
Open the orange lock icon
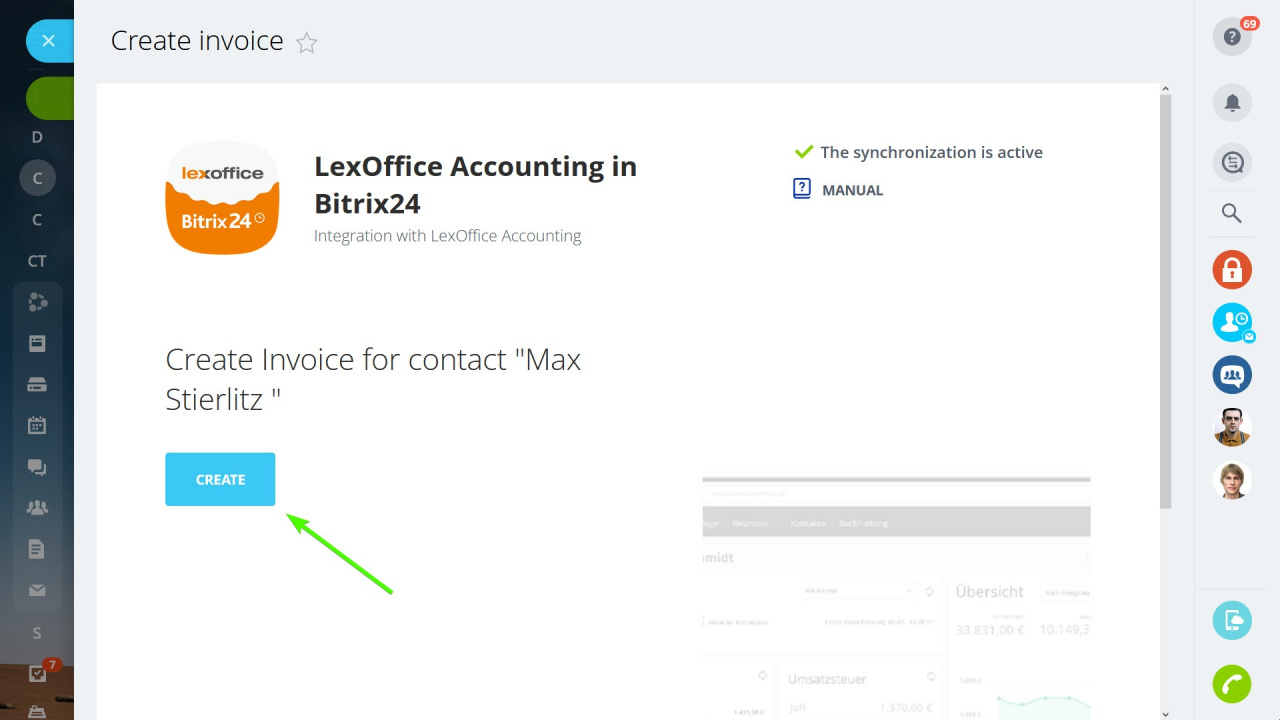(1232, 270)
